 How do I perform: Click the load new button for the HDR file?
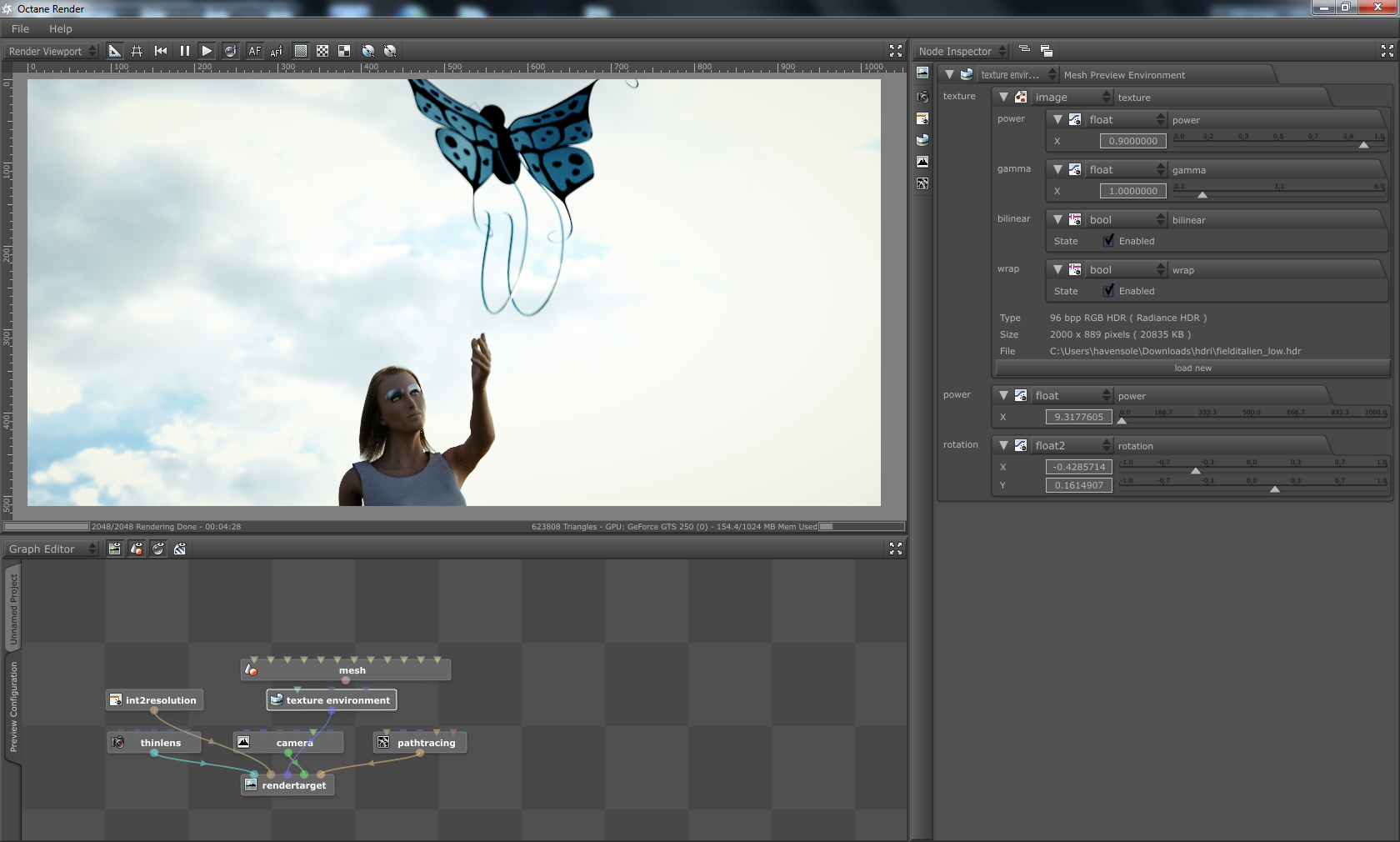[1192, 368]
